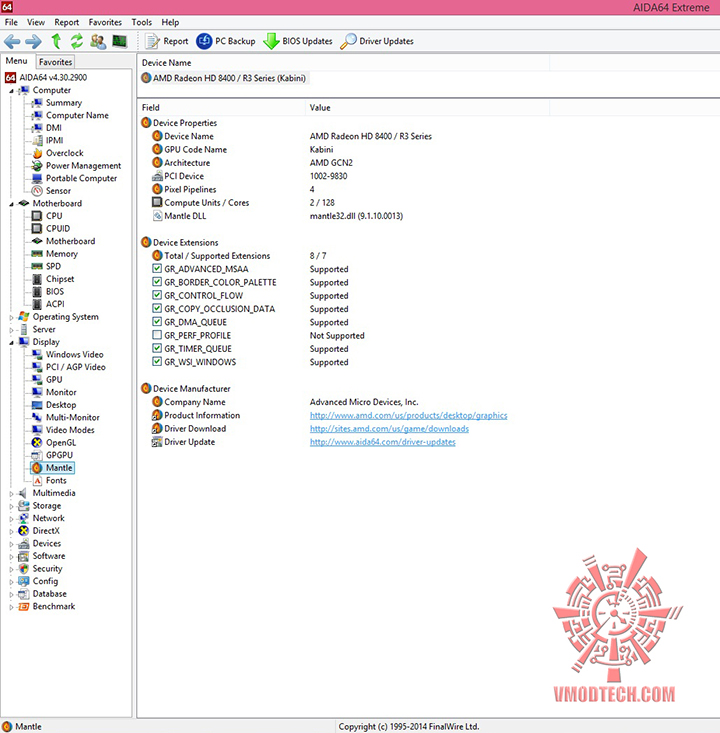Select the Overclock item's flame icon
The image size is (720, 733).
(x=37, y=153)
